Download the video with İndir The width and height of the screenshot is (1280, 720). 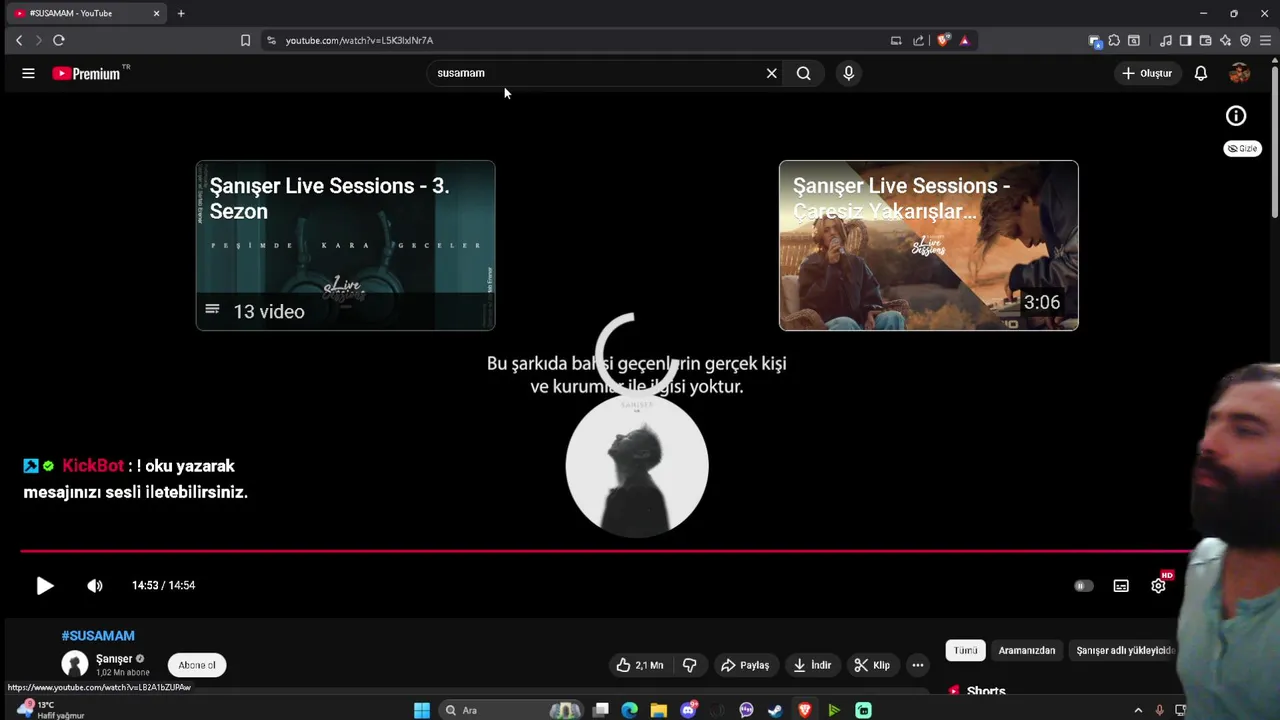coord(812,665)
